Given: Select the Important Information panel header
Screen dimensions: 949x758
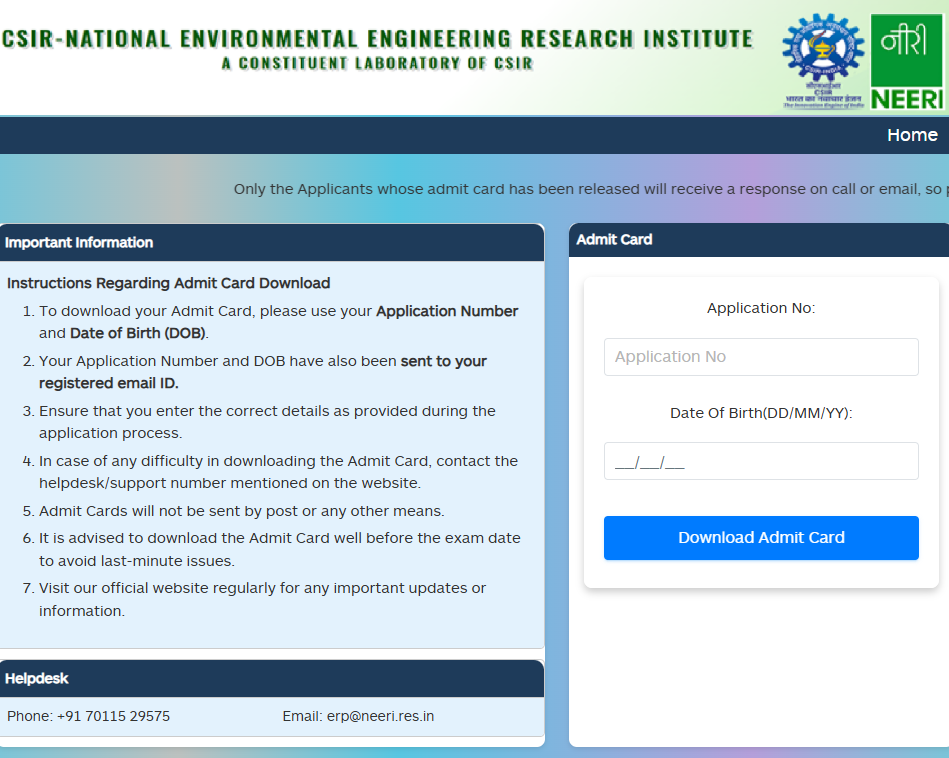Looking at the screenshot, I should pos(80,242).
